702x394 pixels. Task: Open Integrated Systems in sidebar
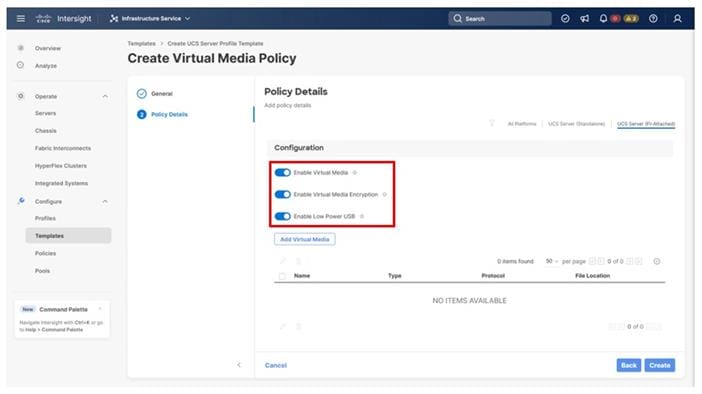61,183
